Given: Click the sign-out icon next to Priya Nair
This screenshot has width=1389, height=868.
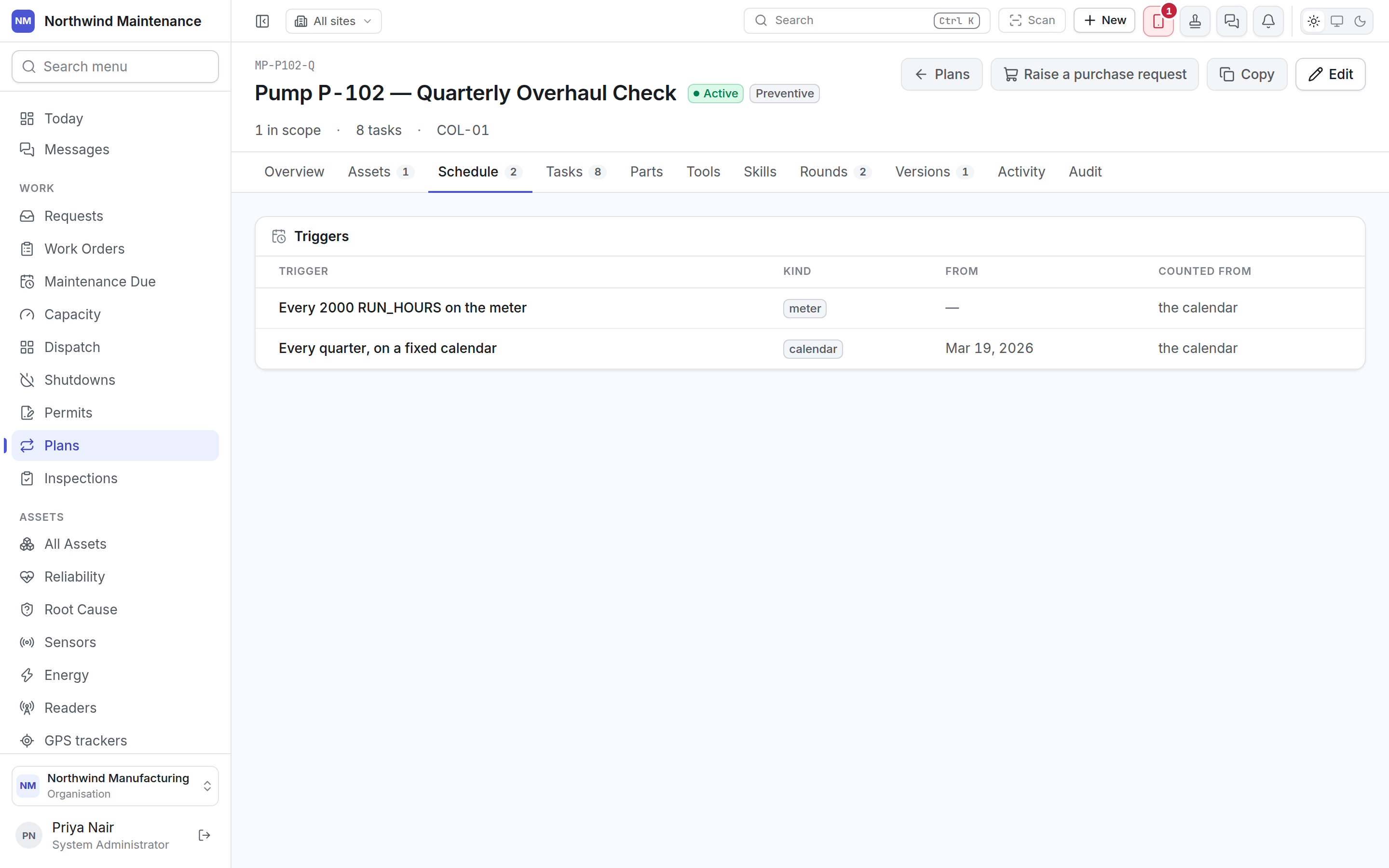Looking at the screenshot, I should 204,835.
